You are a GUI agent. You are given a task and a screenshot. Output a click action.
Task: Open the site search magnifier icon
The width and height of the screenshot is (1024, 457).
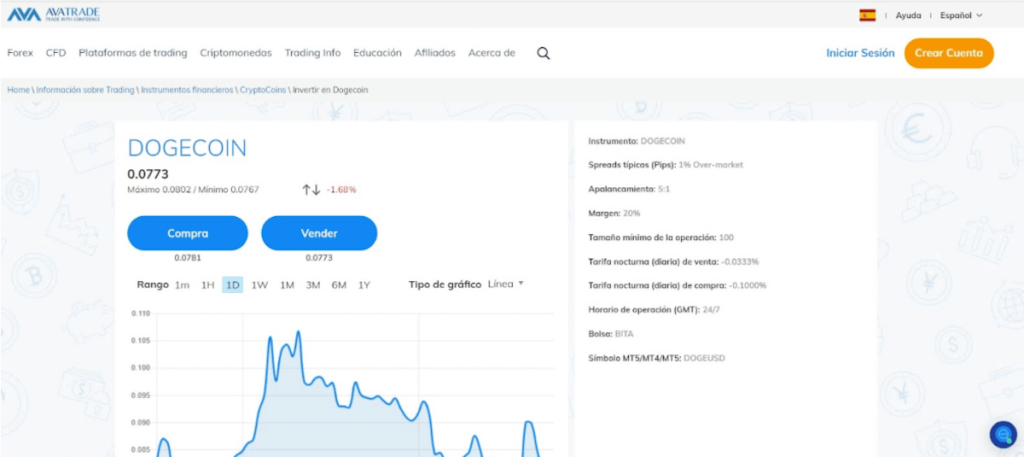click(x=543, y=54)
